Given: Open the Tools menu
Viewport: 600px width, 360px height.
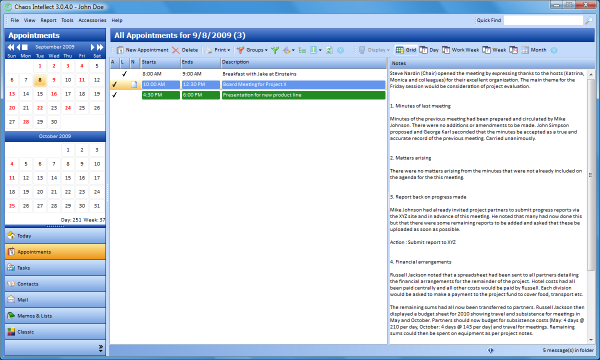Looking at the screenshot, I should [67, 20].
